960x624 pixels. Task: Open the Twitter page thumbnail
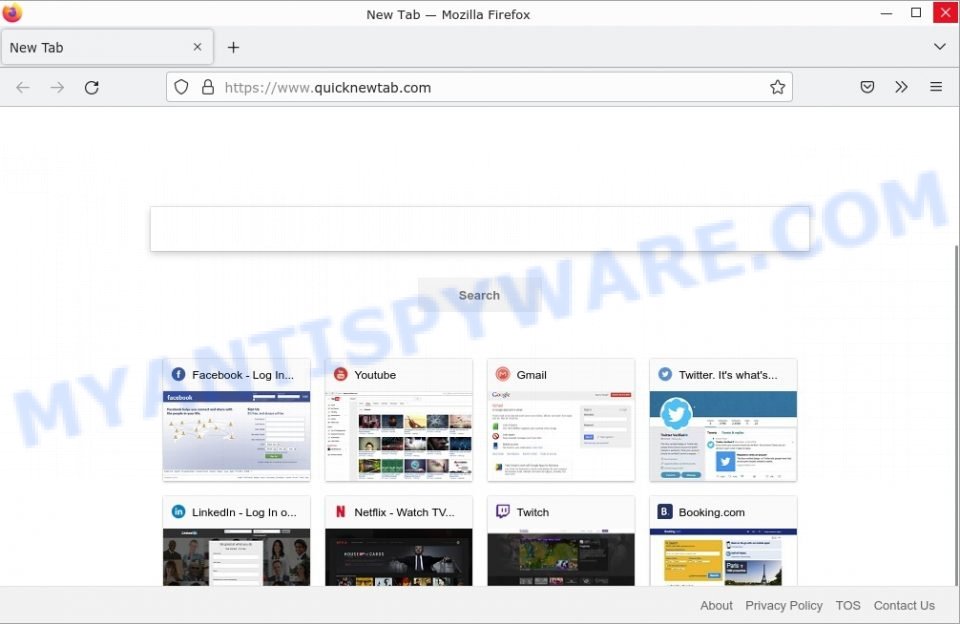tap(723, 435)
